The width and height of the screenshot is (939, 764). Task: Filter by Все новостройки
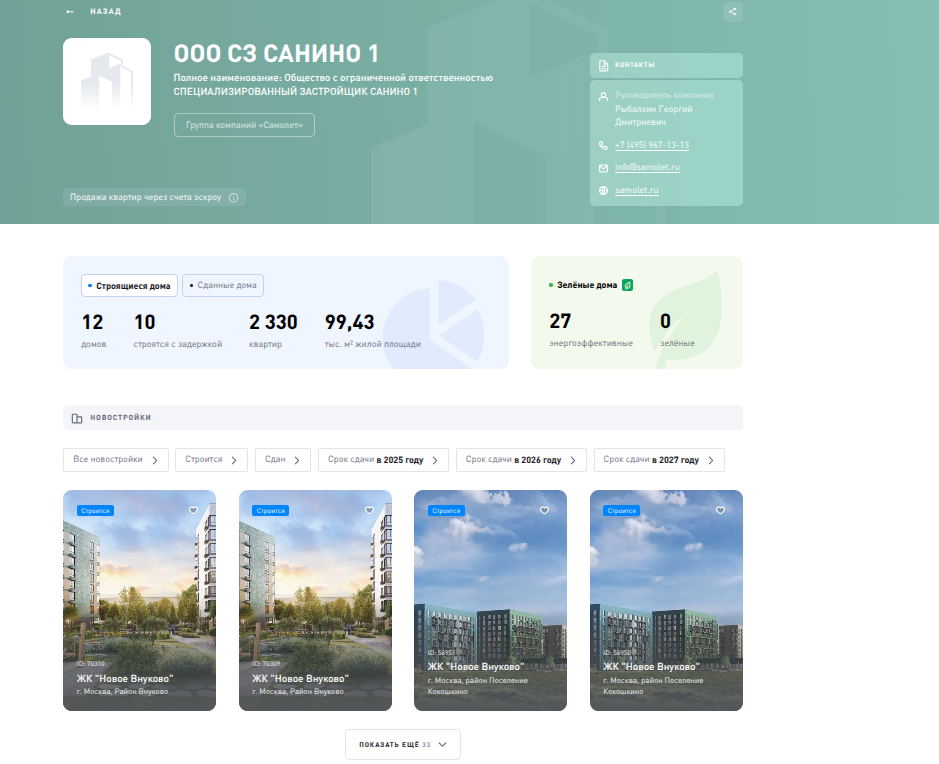point(115,460)
